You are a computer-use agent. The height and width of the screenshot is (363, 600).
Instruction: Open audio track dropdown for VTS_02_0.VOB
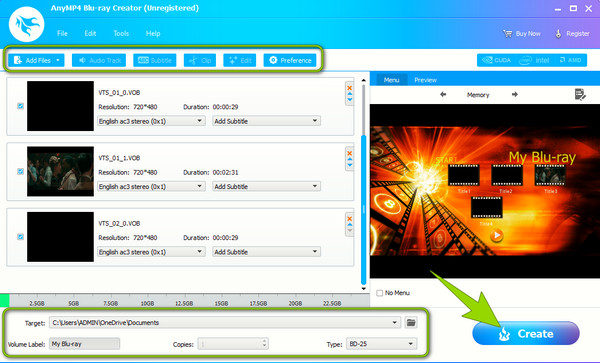coord(151,252)
